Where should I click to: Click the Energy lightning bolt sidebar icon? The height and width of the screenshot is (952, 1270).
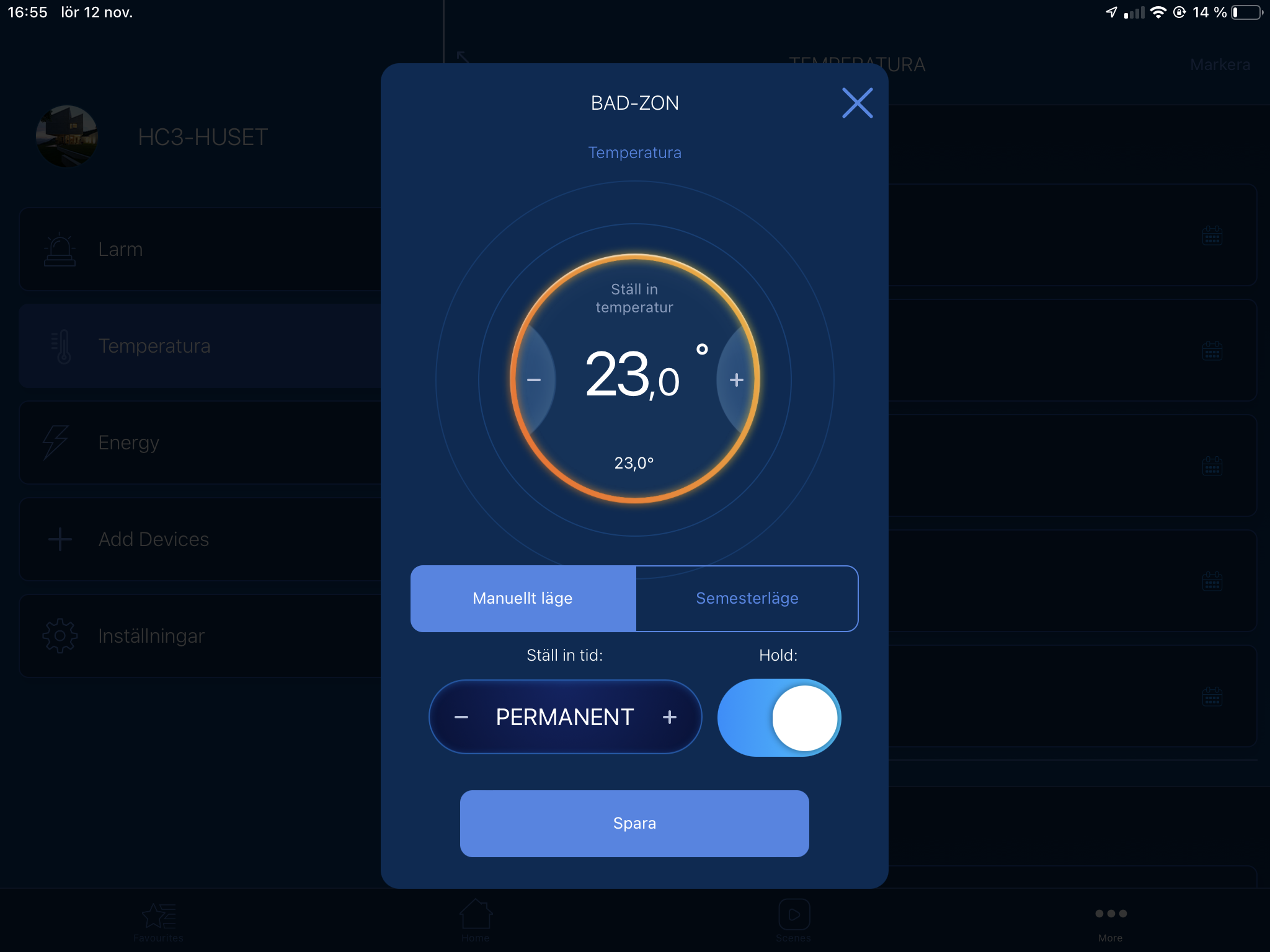57,442
